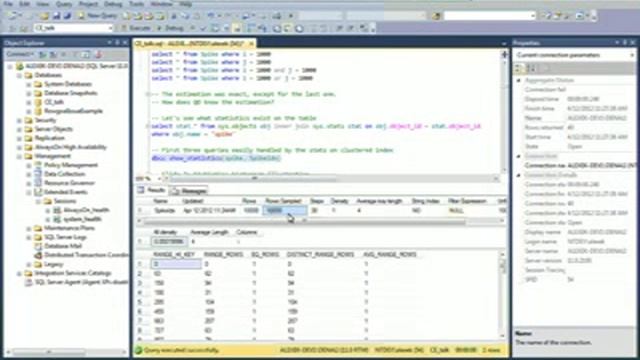Image resolution: width=640 pixels, height=360 pixels.
Task: Click the editor horizontal scrollbar thumb
Action: 253,178
